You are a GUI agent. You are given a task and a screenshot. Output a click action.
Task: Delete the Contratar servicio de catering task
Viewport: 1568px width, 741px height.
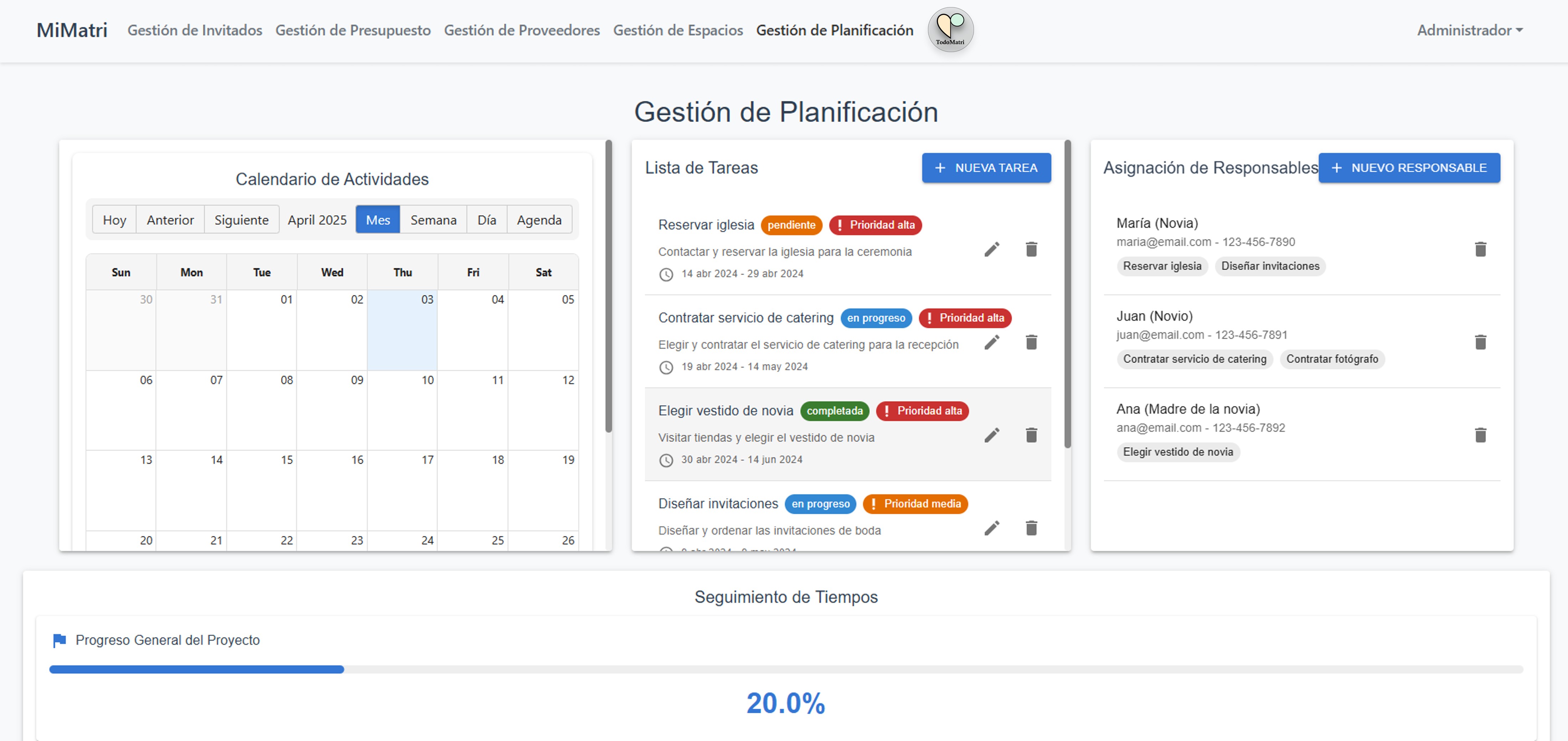(x=1031, y=342)
